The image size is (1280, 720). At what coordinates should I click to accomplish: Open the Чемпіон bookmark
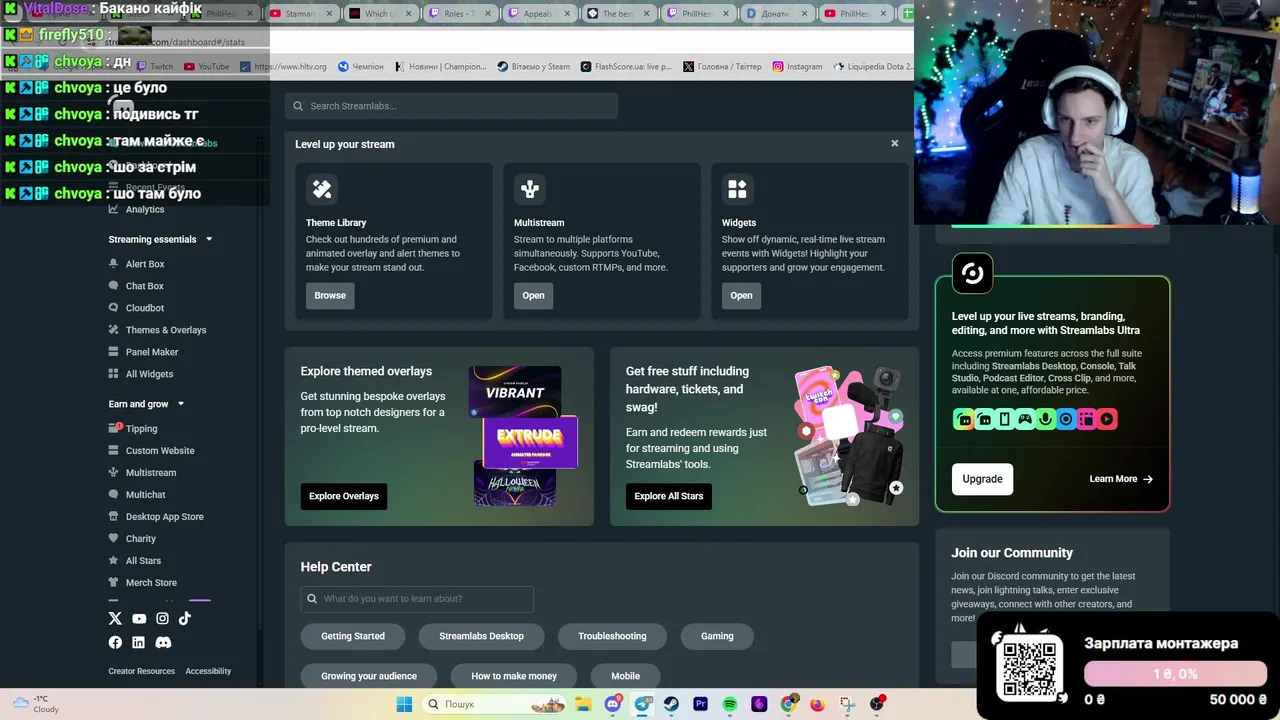click(361, 66)
